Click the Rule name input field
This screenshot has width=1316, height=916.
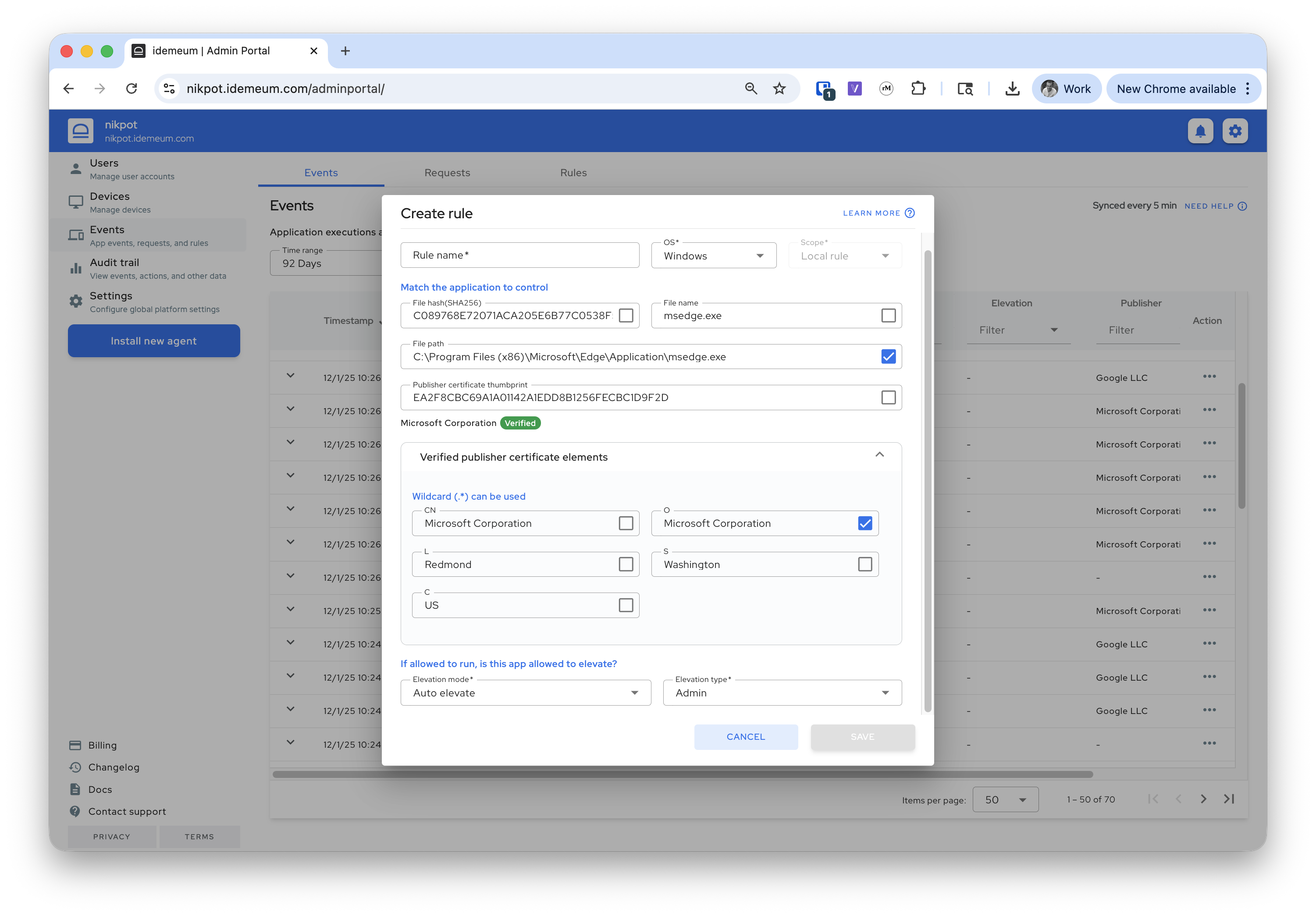pos(519,256)
